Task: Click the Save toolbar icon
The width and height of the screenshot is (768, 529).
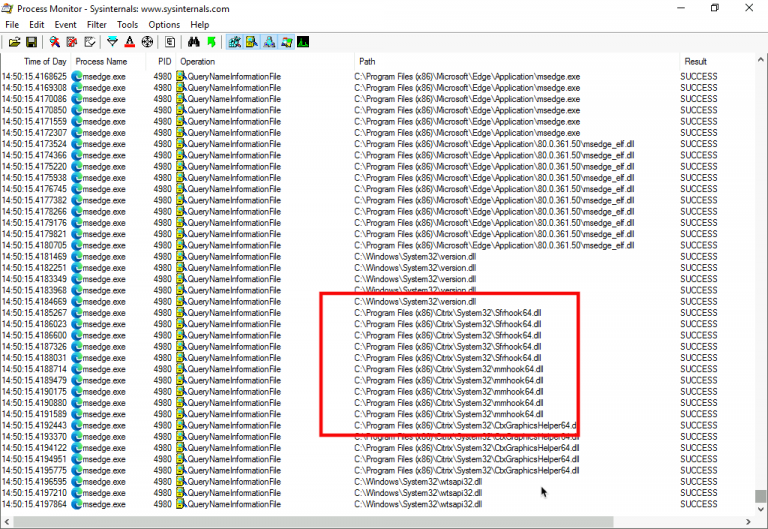Action: 31,42
